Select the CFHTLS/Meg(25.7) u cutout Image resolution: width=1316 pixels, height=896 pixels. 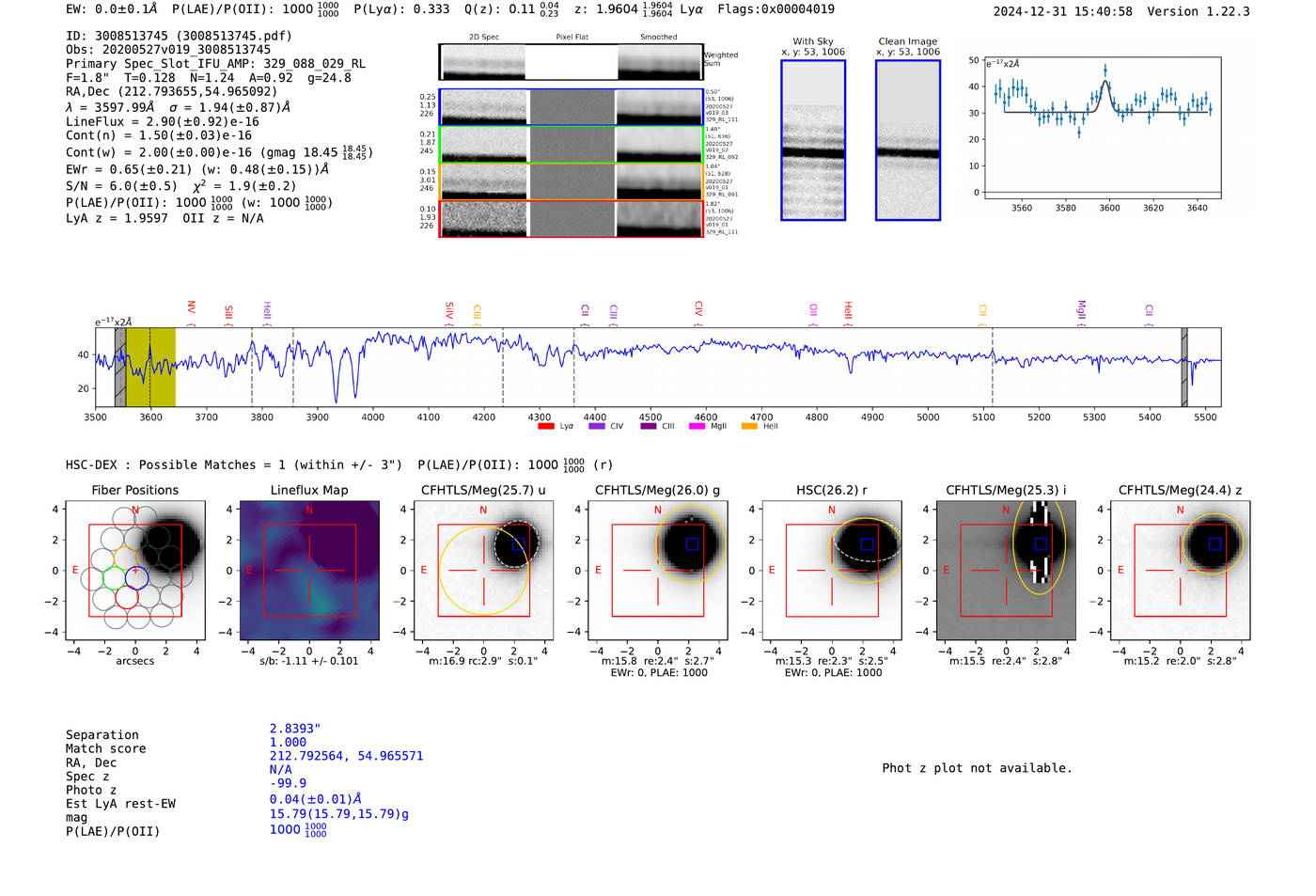[483, 571]
